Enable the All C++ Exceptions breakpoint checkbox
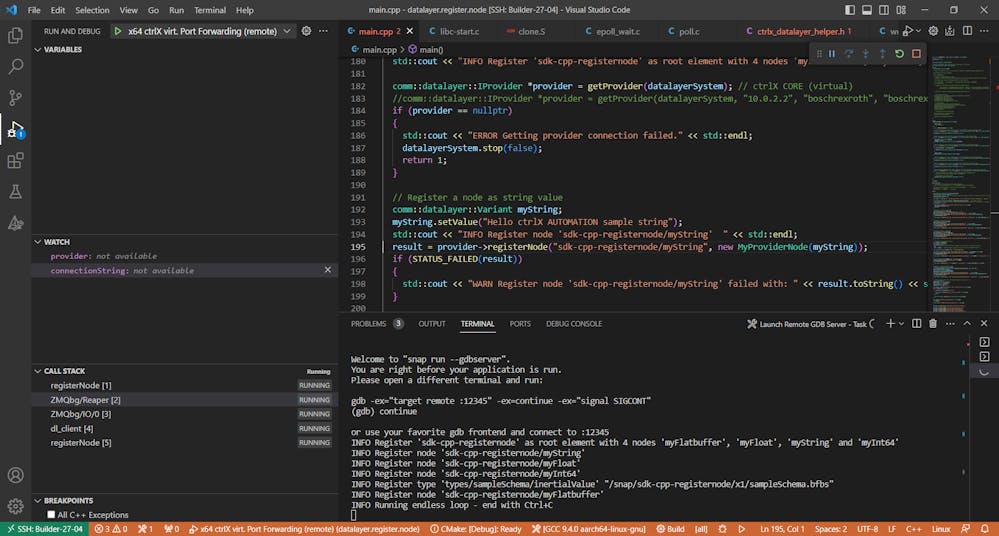This screenshot has height=536, width=999. pyautogui.click(x=50, y=515)
